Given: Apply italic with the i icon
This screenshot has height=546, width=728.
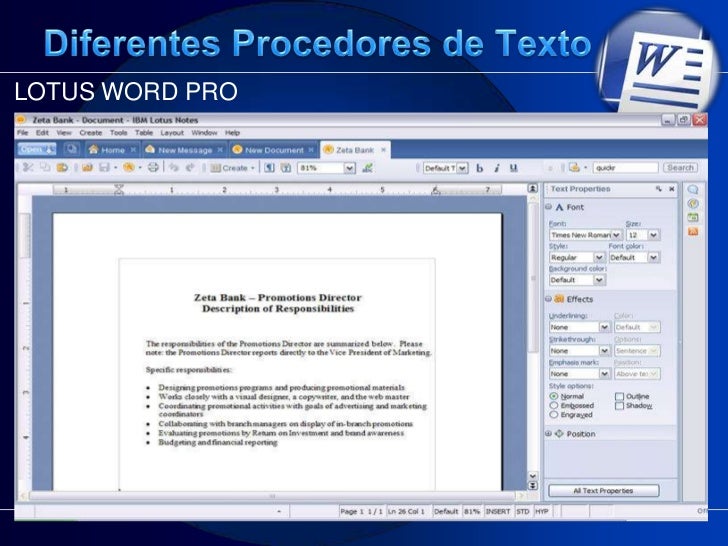Looking at the screenshot, I should pyautogui.click(x=497, y=168).
